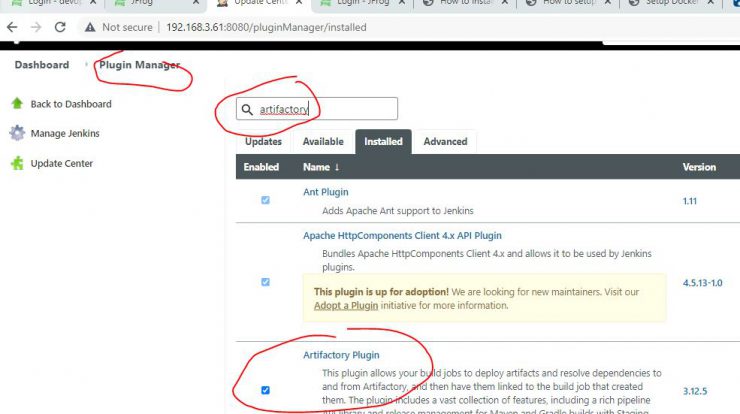Click the green Back to Dashboard arrow icon
The image size is (740, 414).
(17, 103)
